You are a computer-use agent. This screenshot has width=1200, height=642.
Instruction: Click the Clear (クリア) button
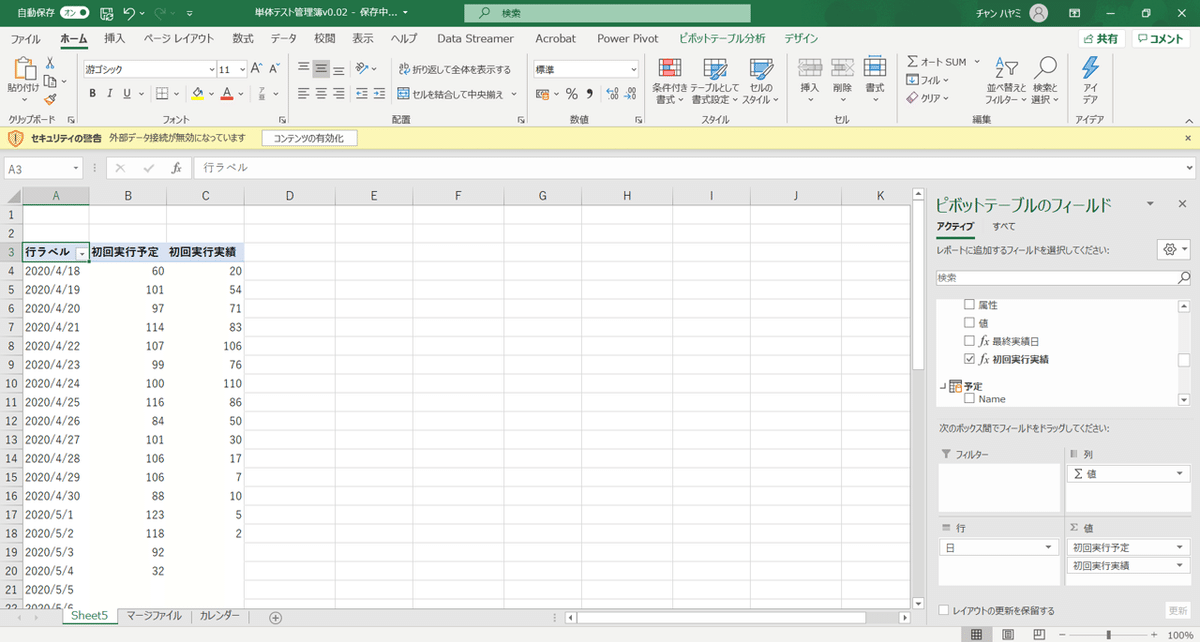coord(927,98)
